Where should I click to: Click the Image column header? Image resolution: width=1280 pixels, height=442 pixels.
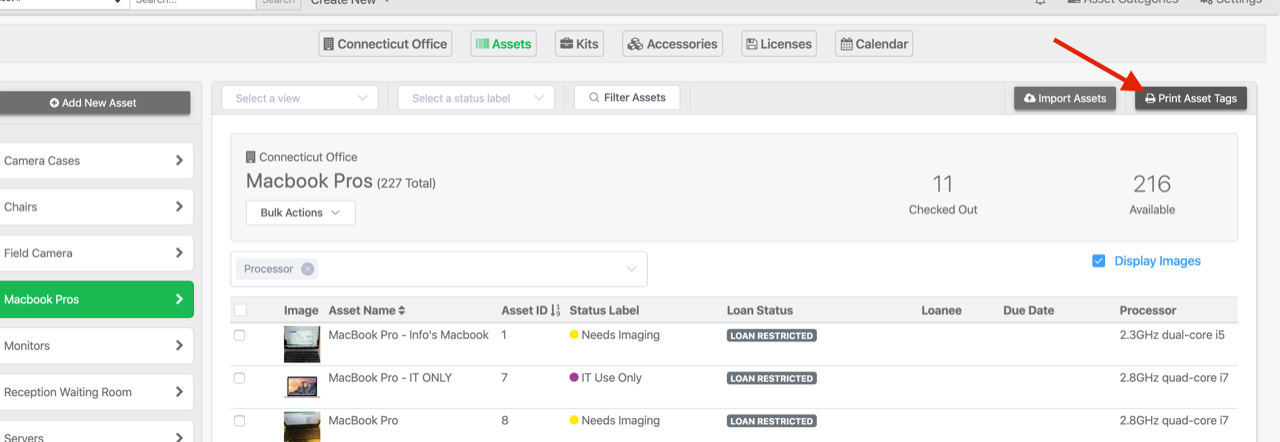[x=301, y=311]
